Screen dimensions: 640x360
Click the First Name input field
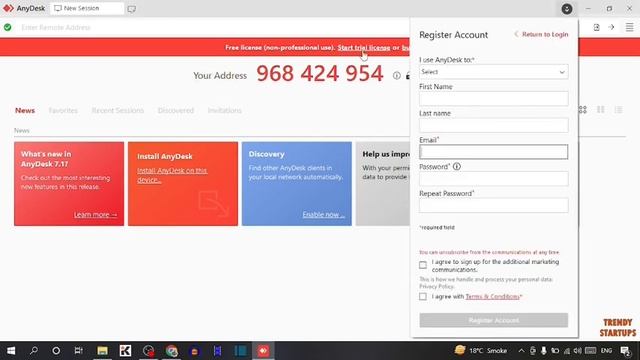click(x=493, y=99)
